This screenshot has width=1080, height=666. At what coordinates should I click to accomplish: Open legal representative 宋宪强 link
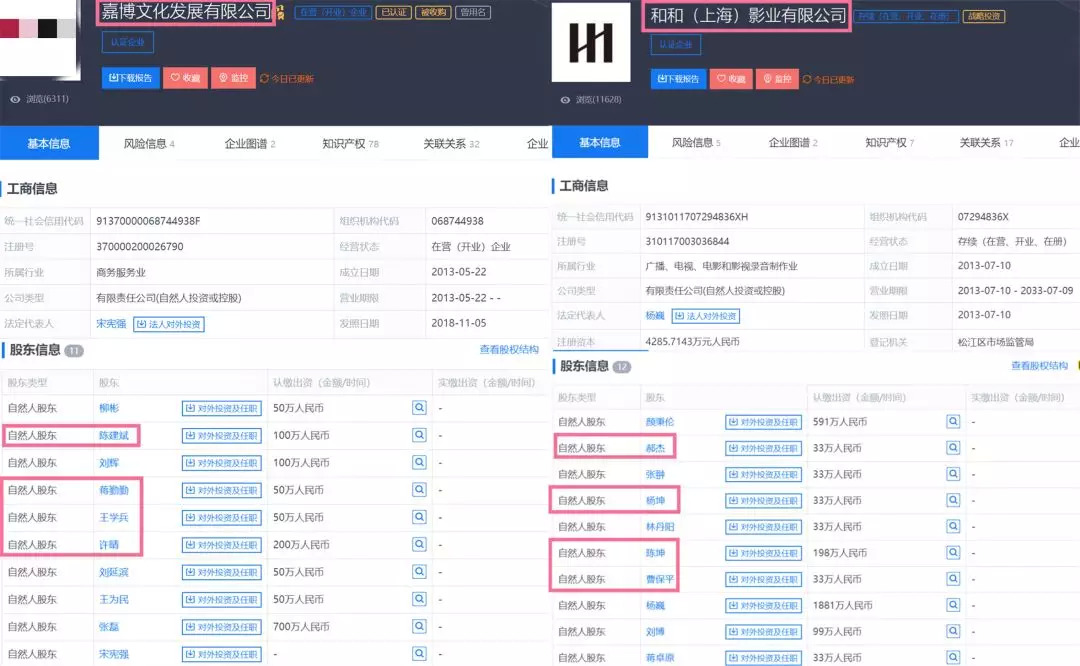(111, 323)
